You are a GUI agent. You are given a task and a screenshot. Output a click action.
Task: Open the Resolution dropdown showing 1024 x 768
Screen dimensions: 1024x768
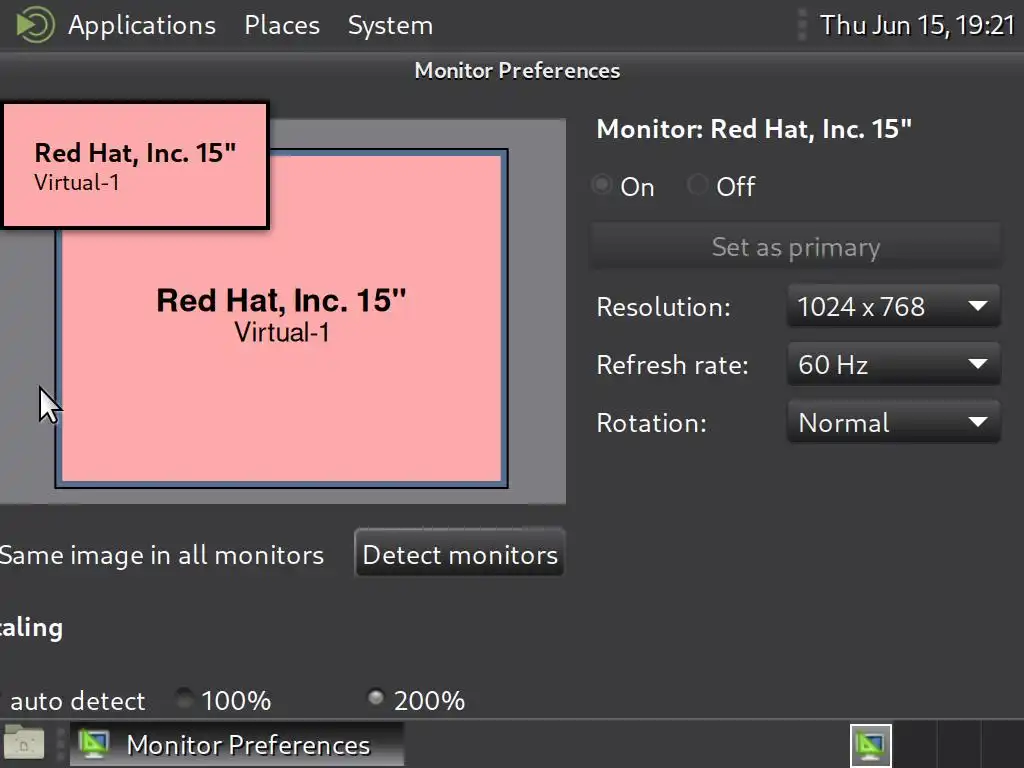893,306
